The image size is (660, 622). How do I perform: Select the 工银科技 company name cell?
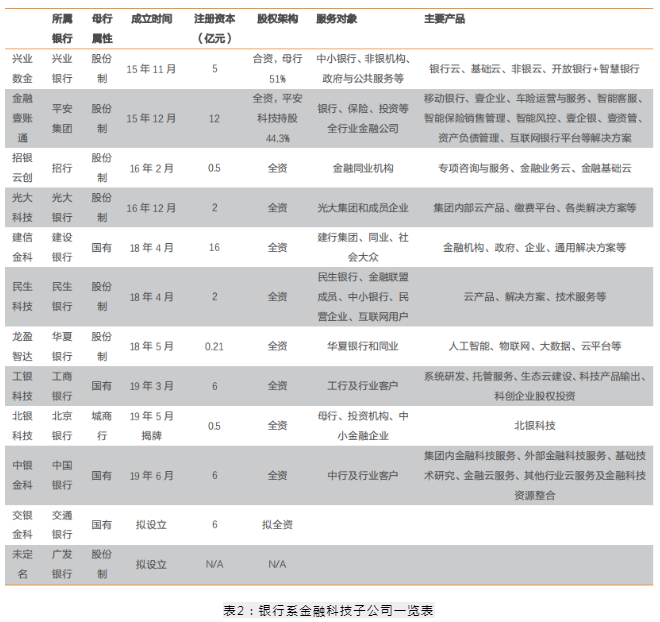(x=22, y=386)
